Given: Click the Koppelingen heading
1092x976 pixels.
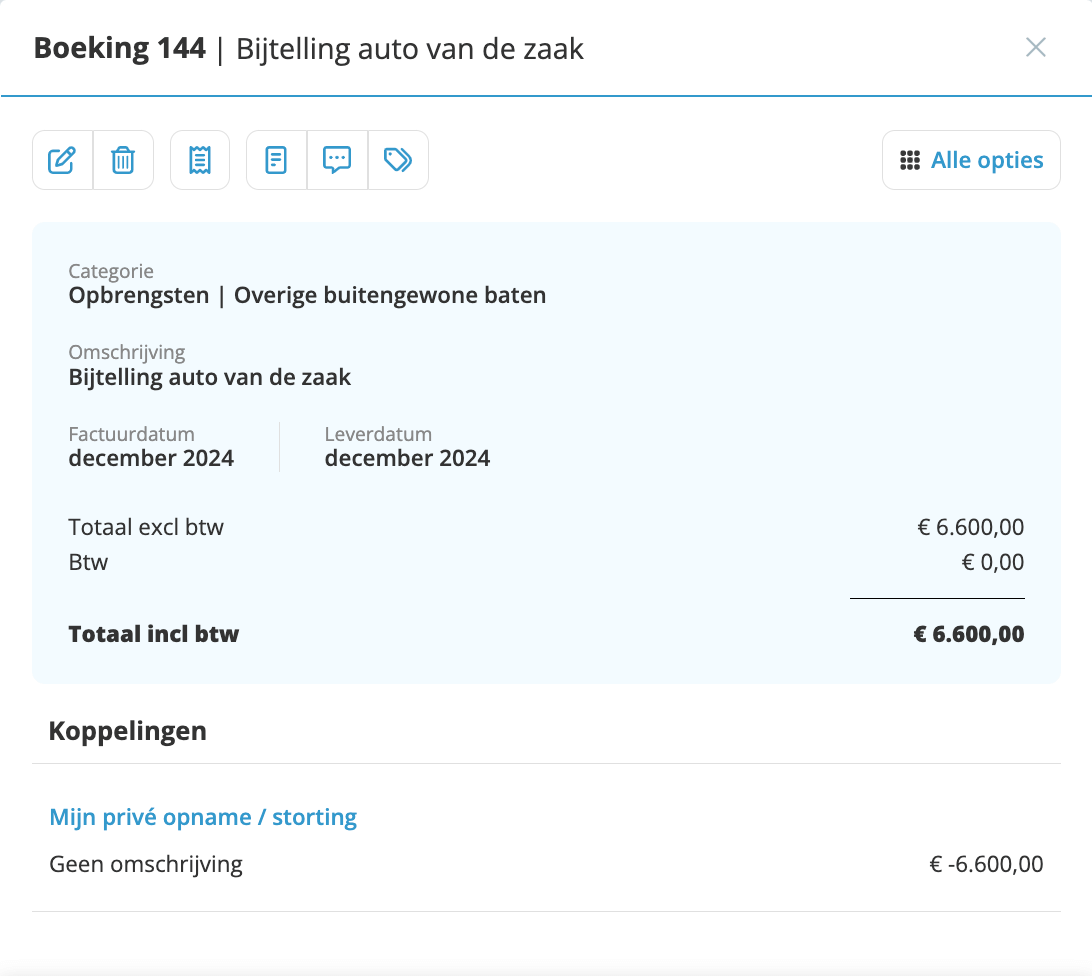Looking at the screenshot, I should point(127,731).
